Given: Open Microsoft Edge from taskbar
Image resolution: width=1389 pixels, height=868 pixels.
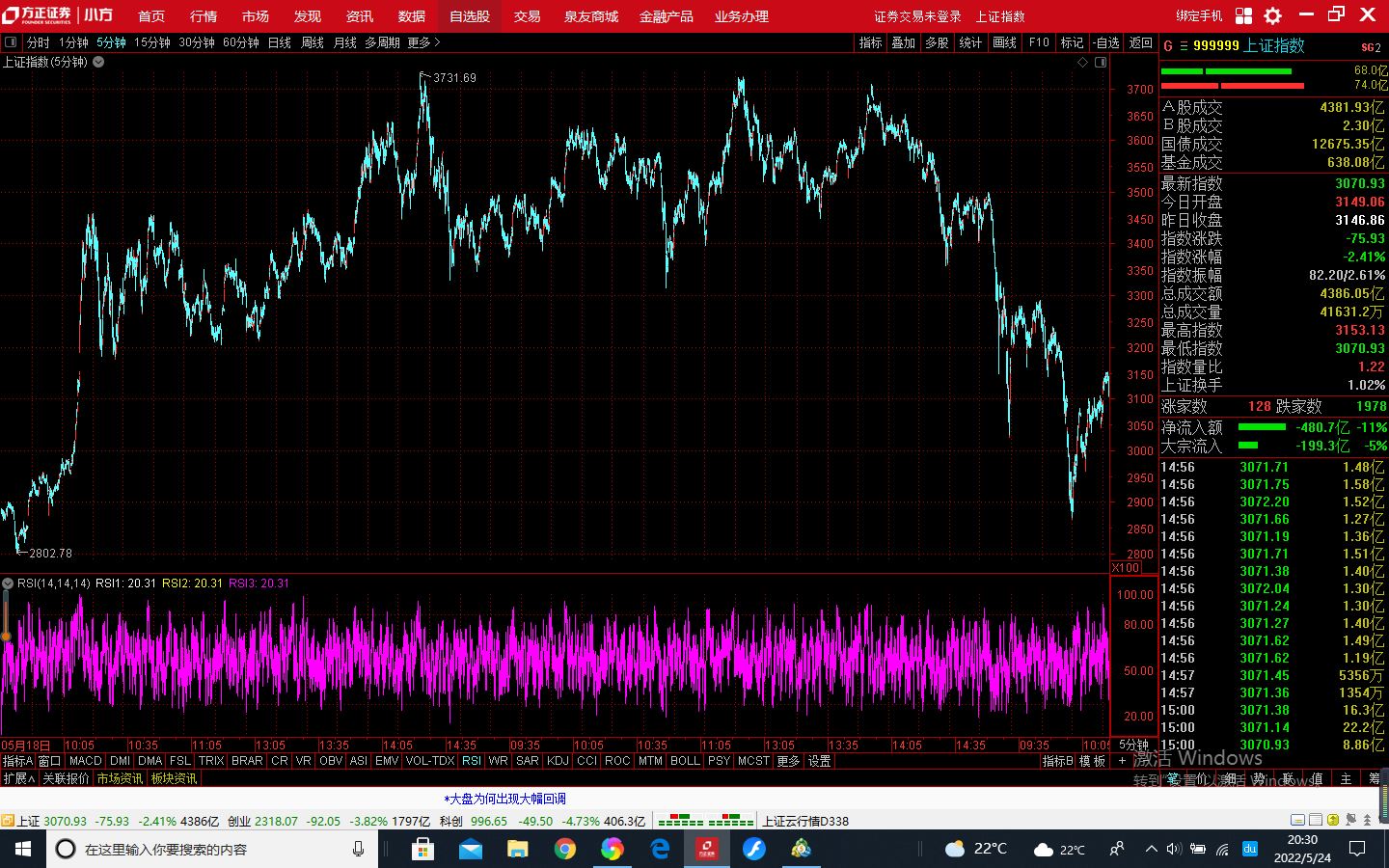Looking at the screenshot, I should pos(660,849).
